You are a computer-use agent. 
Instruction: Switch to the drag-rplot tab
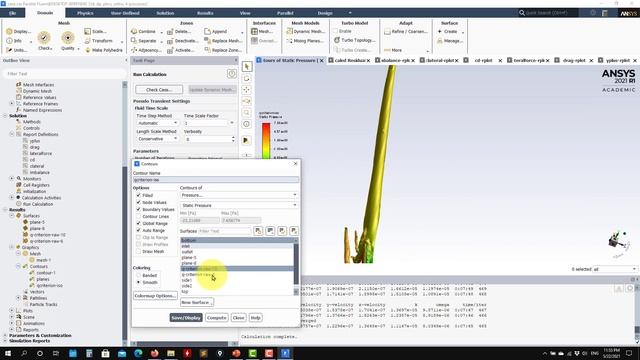(573, 60)
